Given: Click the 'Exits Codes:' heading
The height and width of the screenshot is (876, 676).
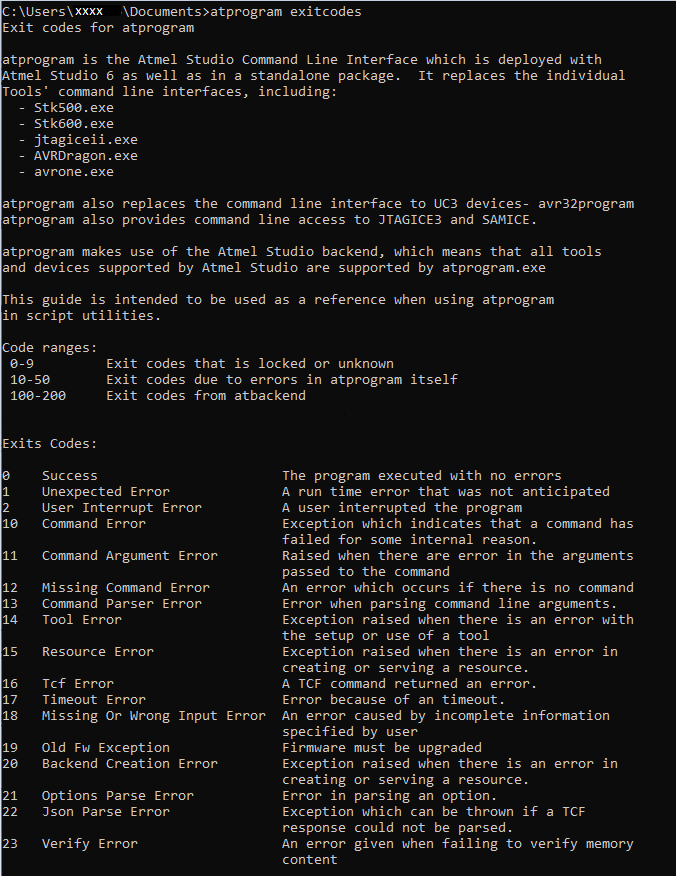Looking at the screenshot, I should coord(50,444).
